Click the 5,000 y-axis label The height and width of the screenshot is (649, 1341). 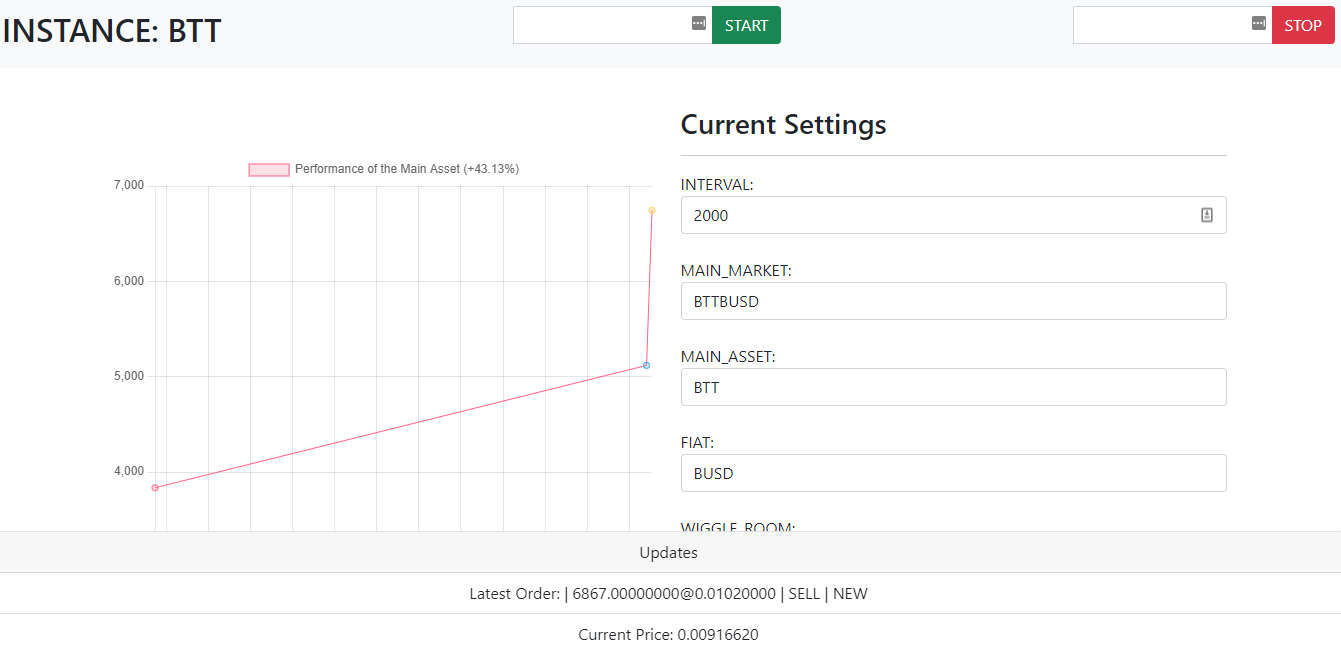click(129, 376)
